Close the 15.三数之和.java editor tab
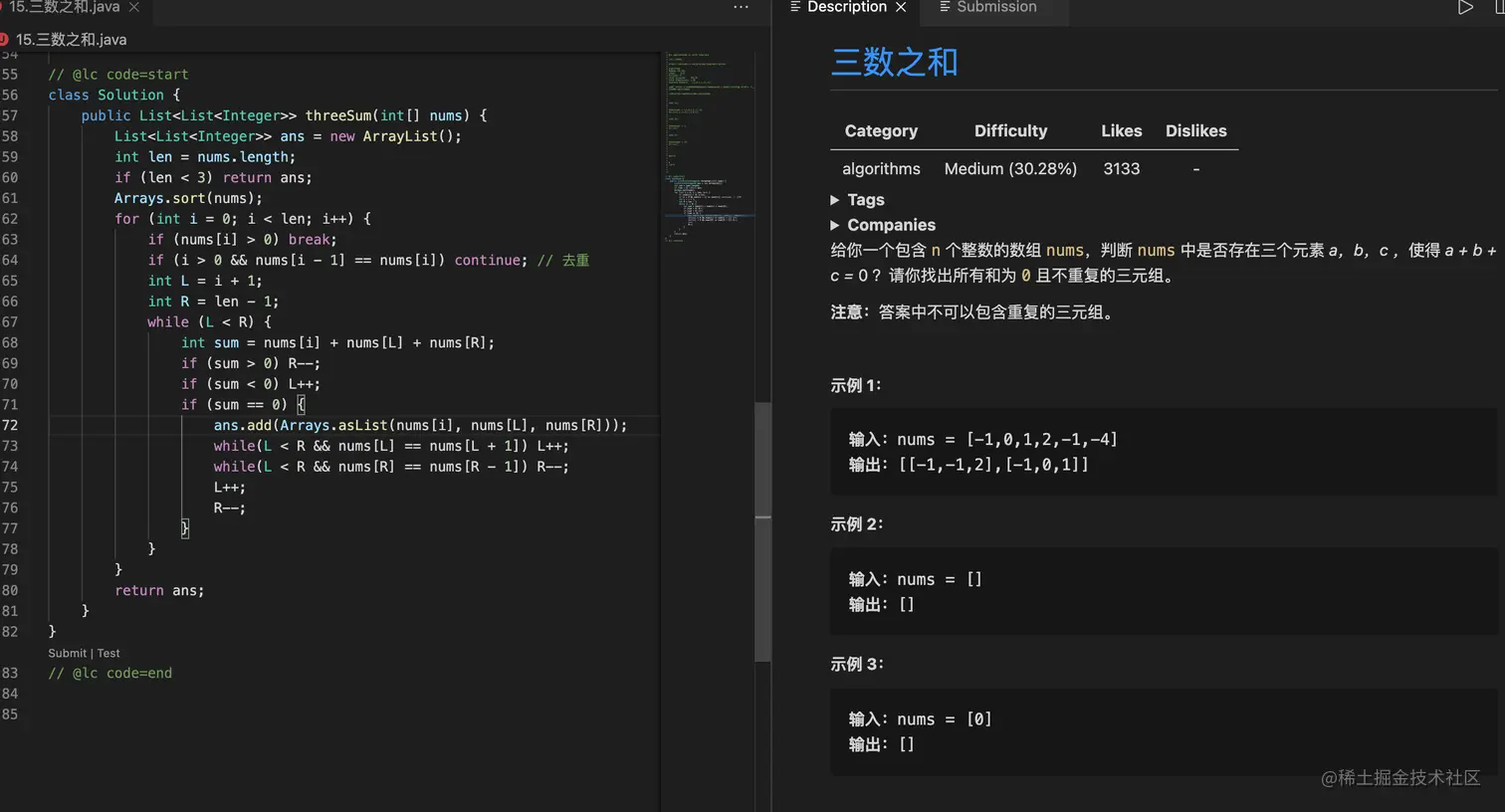1505x812 pixels. coord(134,7)
